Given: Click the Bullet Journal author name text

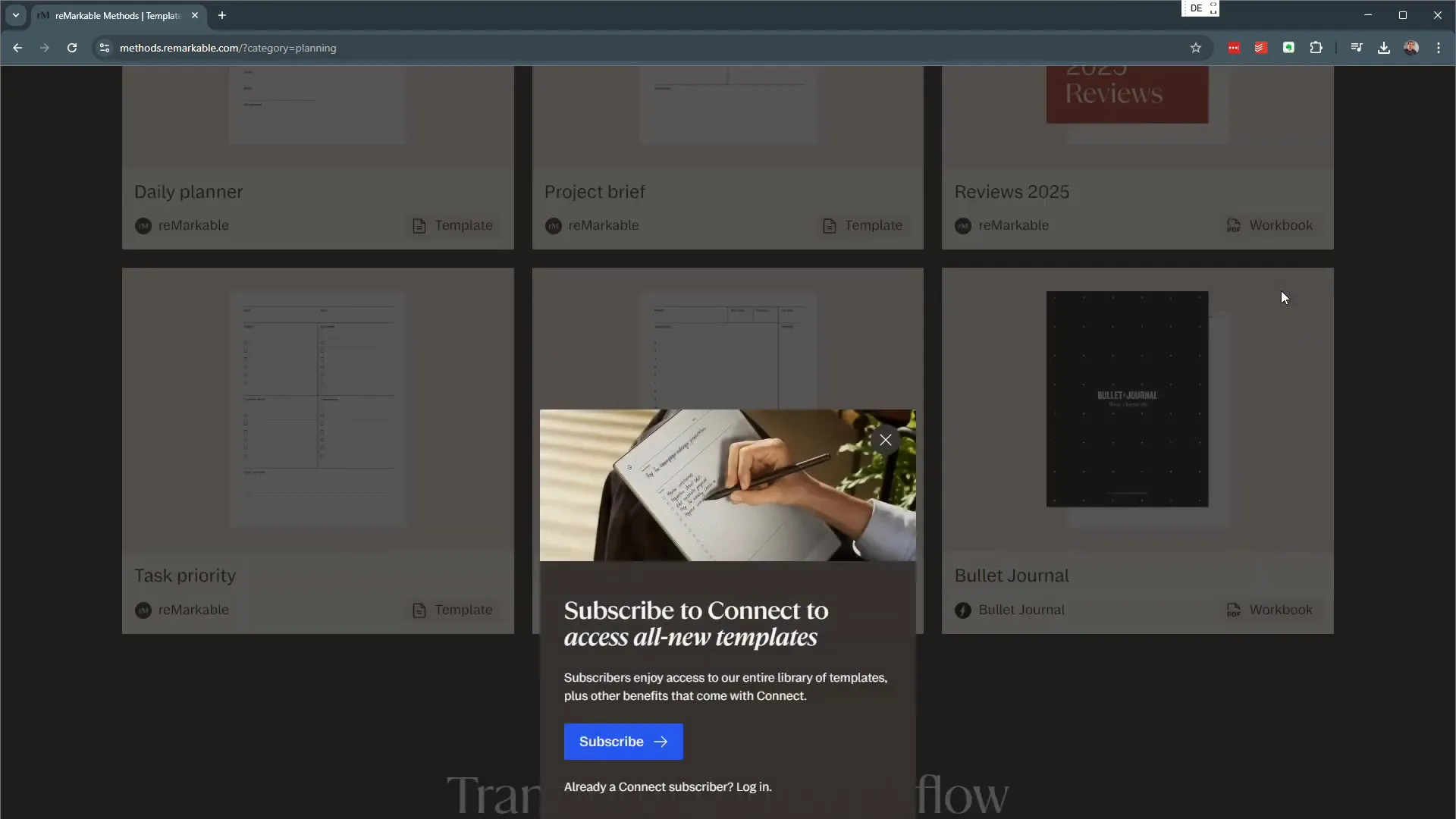Looking at the screenshot, I should 1021,610.
